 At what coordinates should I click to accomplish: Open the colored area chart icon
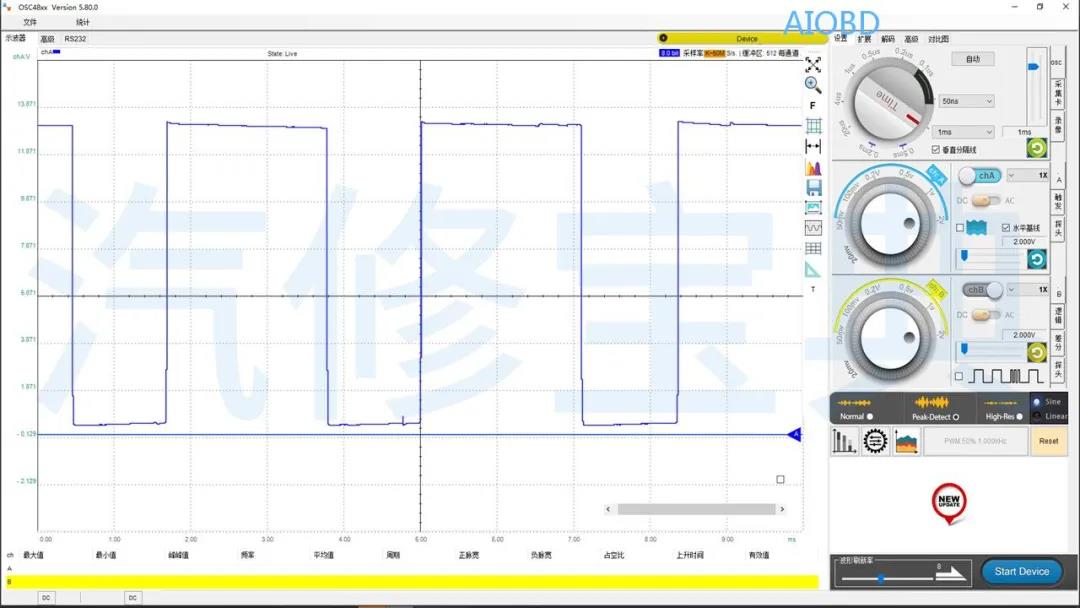[x=906, y=441]
